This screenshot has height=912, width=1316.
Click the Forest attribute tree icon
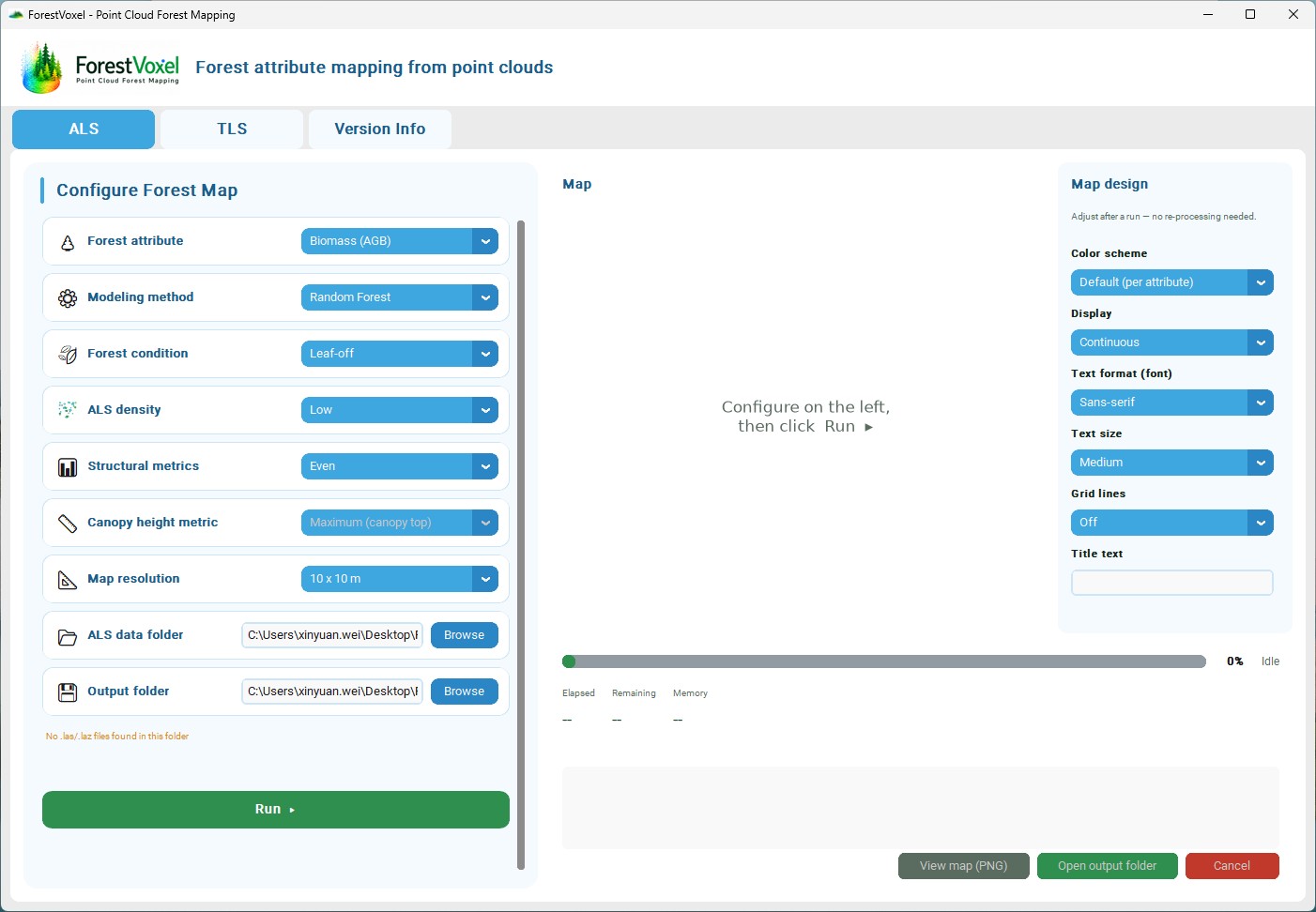(x=68, y=242)
